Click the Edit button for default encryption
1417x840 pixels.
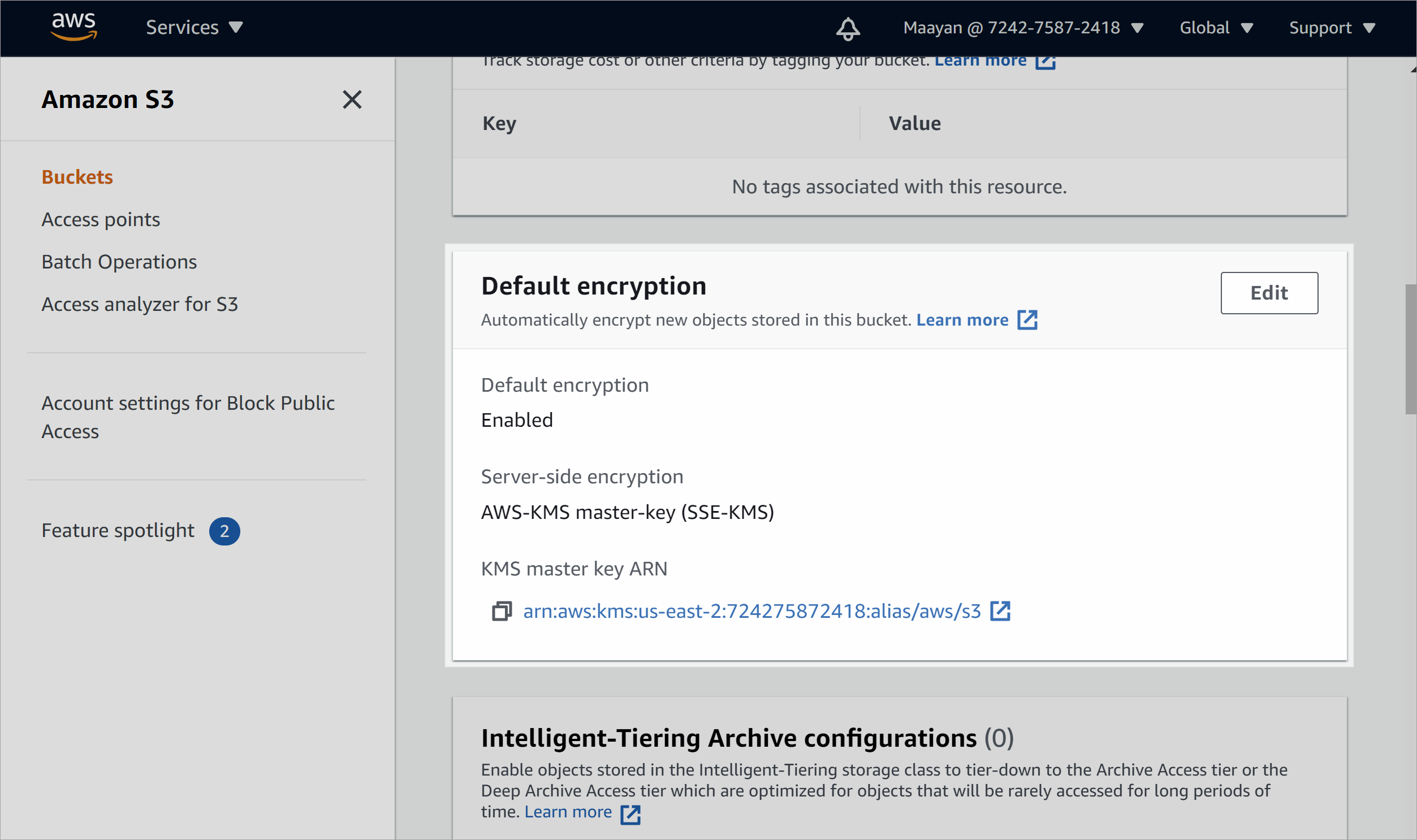[1270, 292]
